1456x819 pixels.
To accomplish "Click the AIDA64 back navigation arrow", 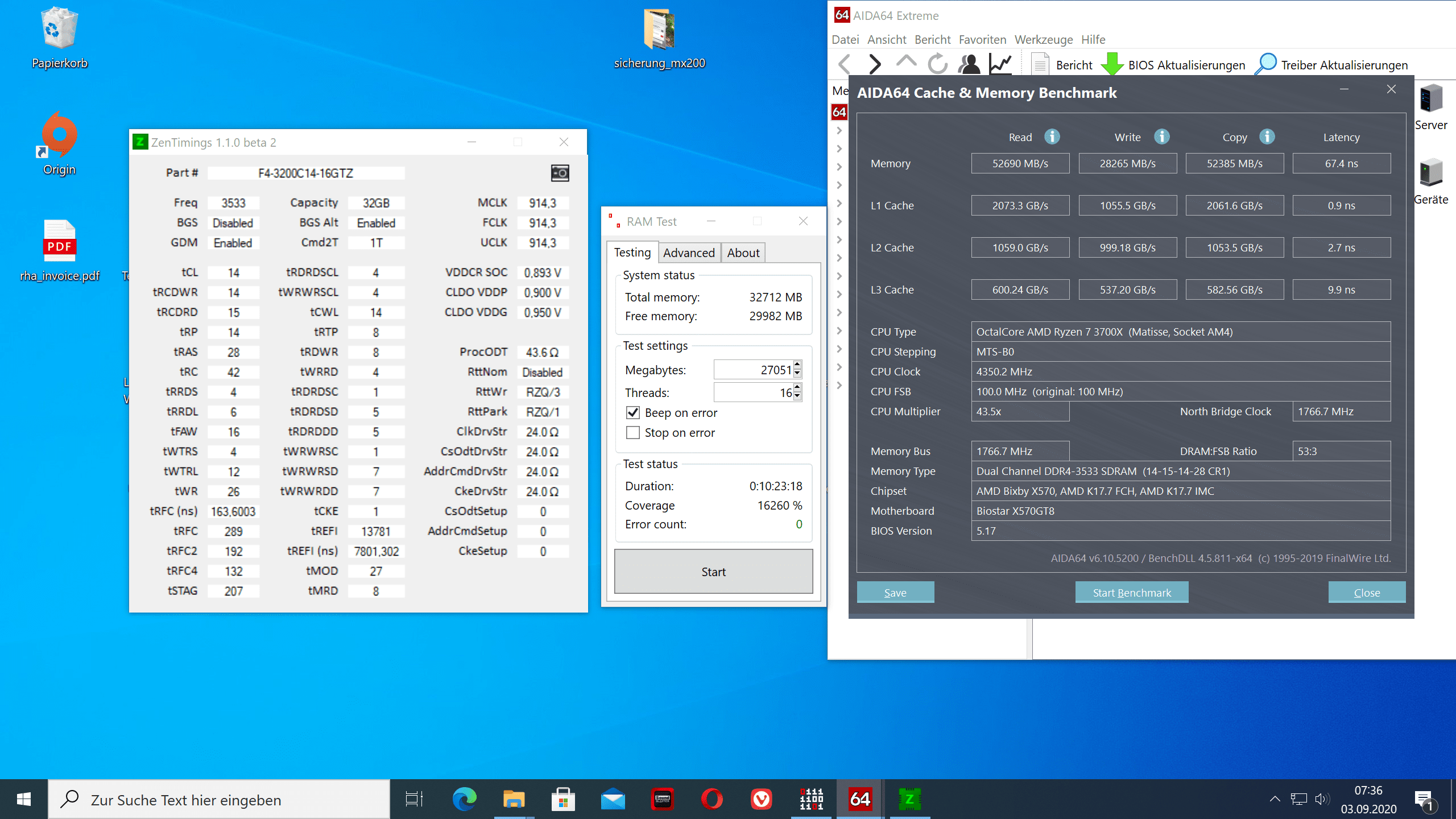I will coord(845,64).
